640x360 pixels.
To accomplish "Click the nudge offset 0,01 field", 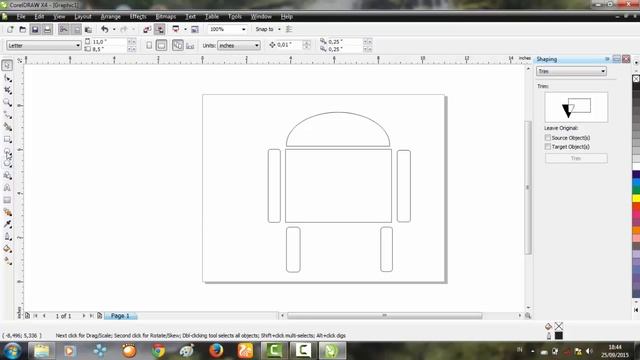I will (x=289, y=45).
